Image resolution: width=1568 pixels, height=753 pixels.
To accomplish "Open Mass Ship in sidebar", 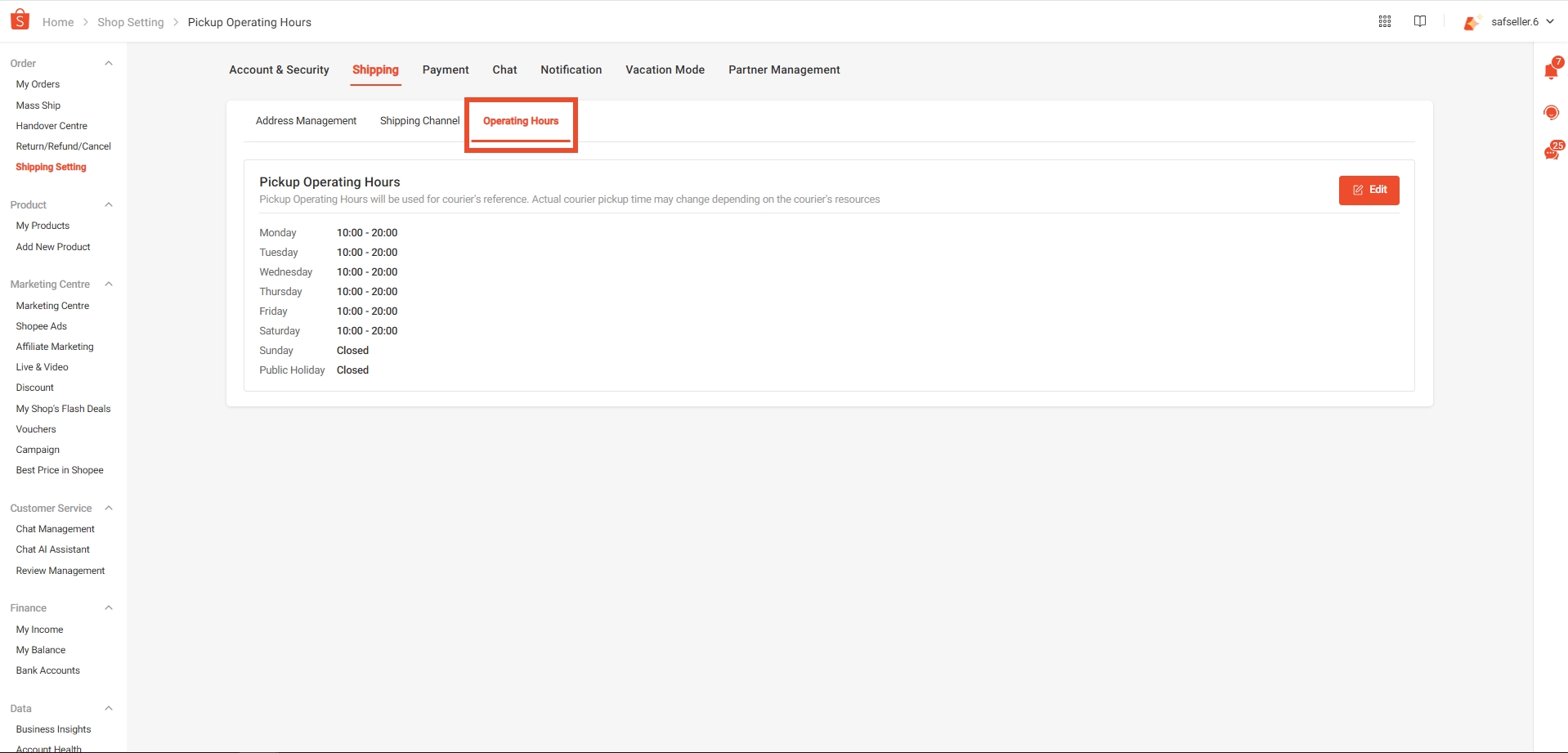I will click(x=38, y=105).
